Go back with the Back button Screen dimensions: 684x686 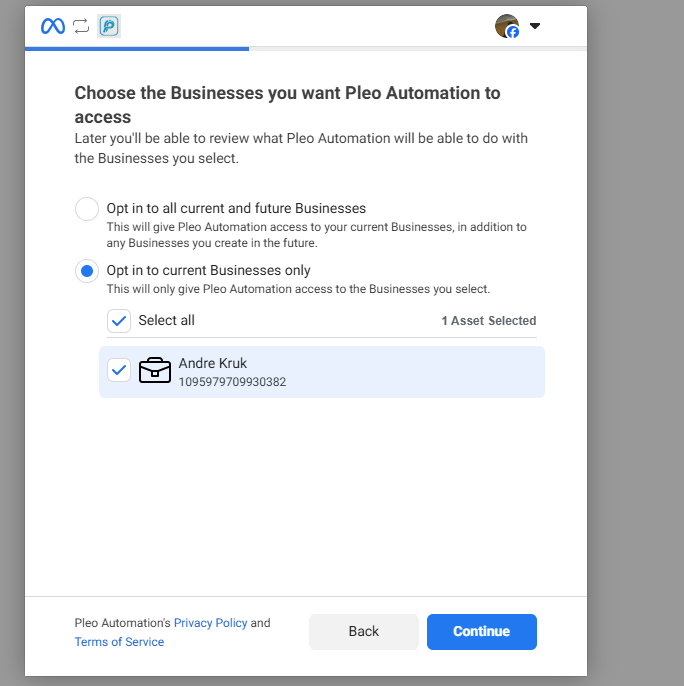[x=364, y=632]
